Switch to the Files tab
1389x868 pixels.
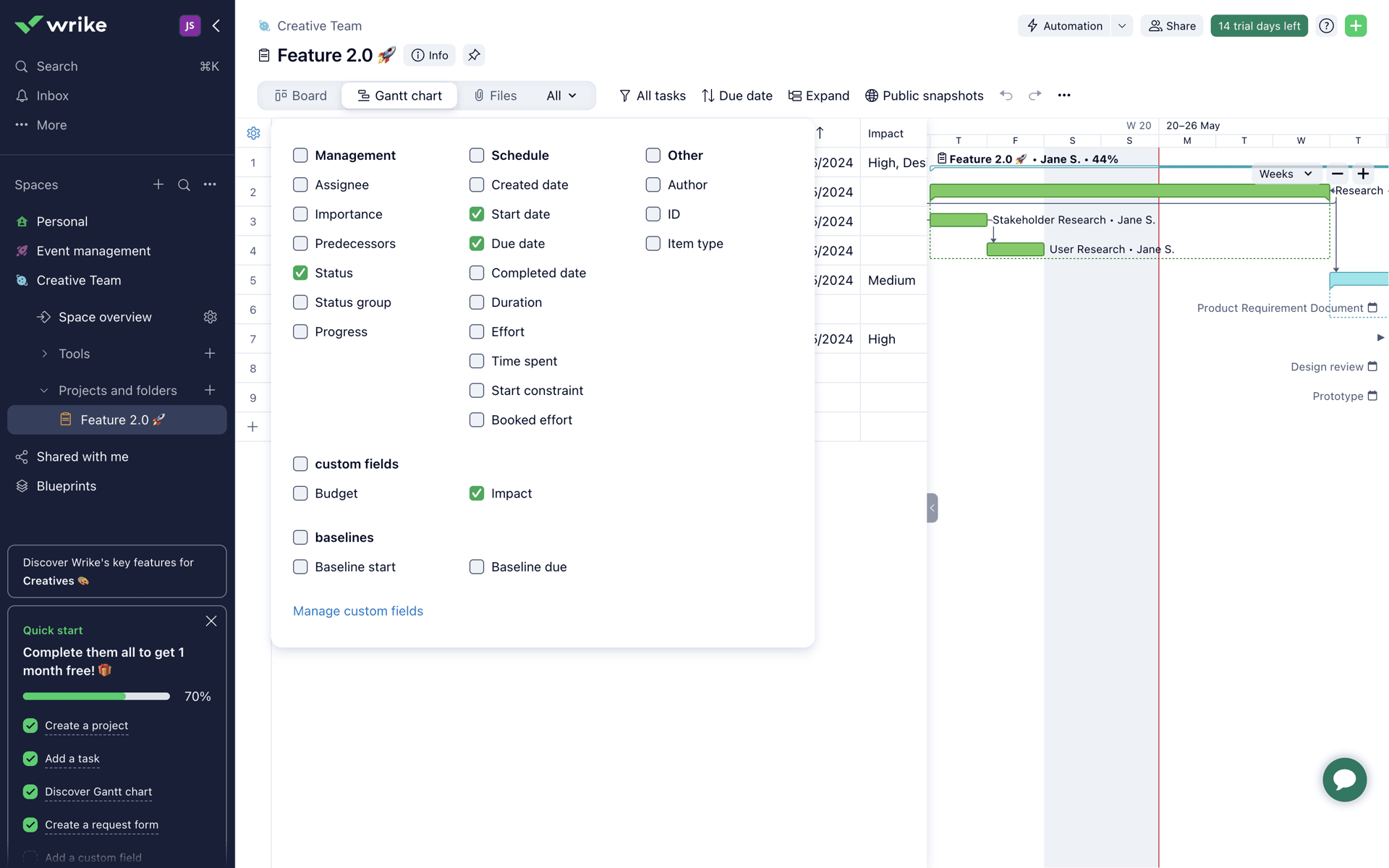(496, 95)
